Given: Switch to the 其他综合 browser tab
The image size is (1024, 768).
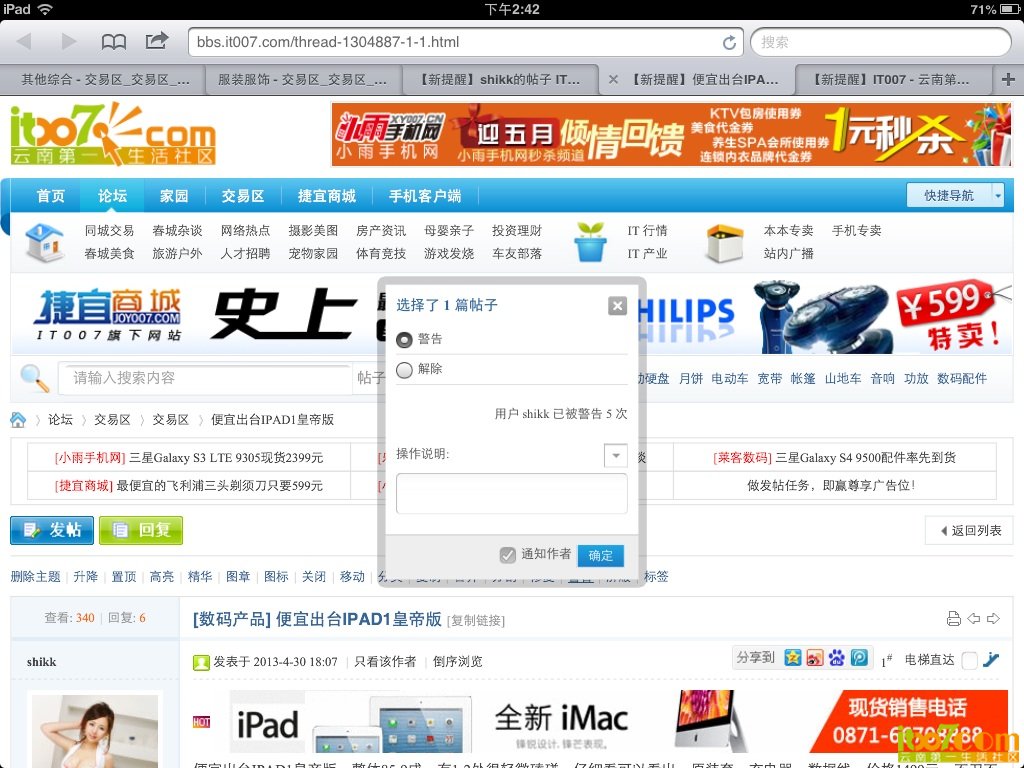Looking at the screenshot, I should click(x=104, y=80).
